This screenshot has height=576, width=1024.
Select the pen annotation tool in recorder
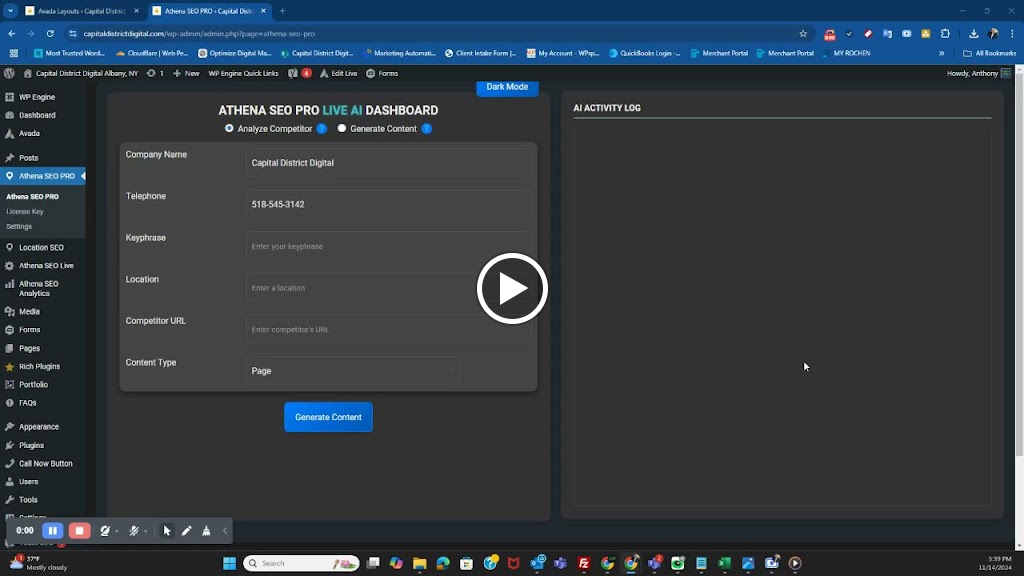pyautogui.click(x=187, y=531)
